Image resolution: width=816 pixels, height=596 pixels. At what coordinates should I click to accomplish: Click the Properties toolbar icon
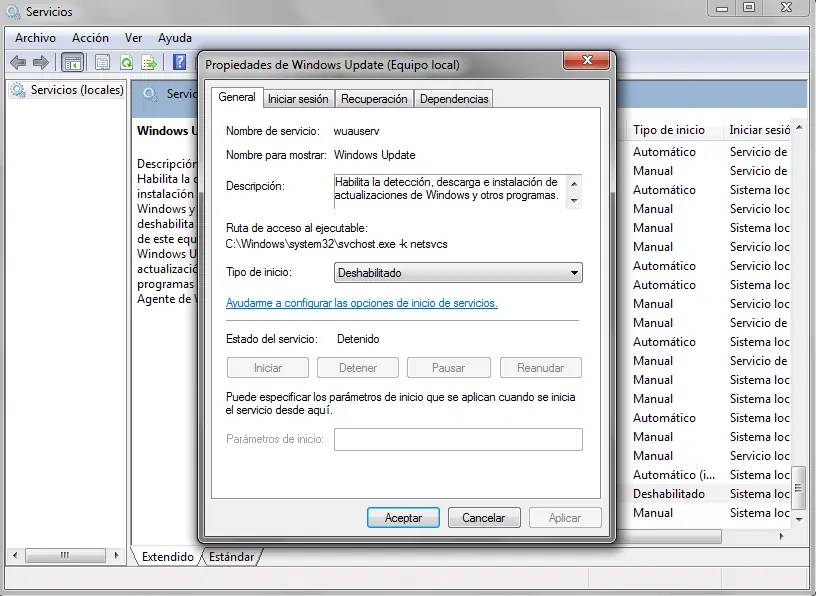103,63
